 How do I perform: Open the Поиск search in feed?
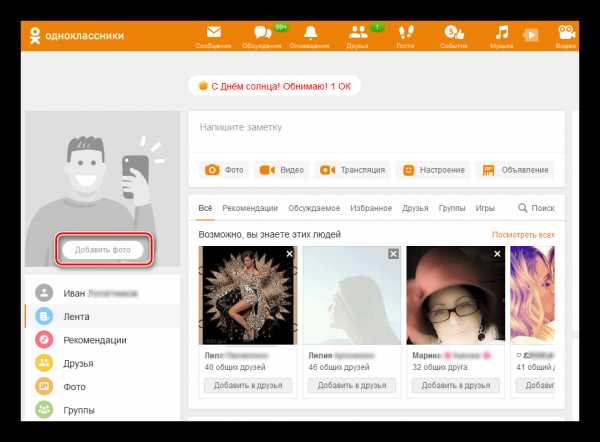[536, 208]
